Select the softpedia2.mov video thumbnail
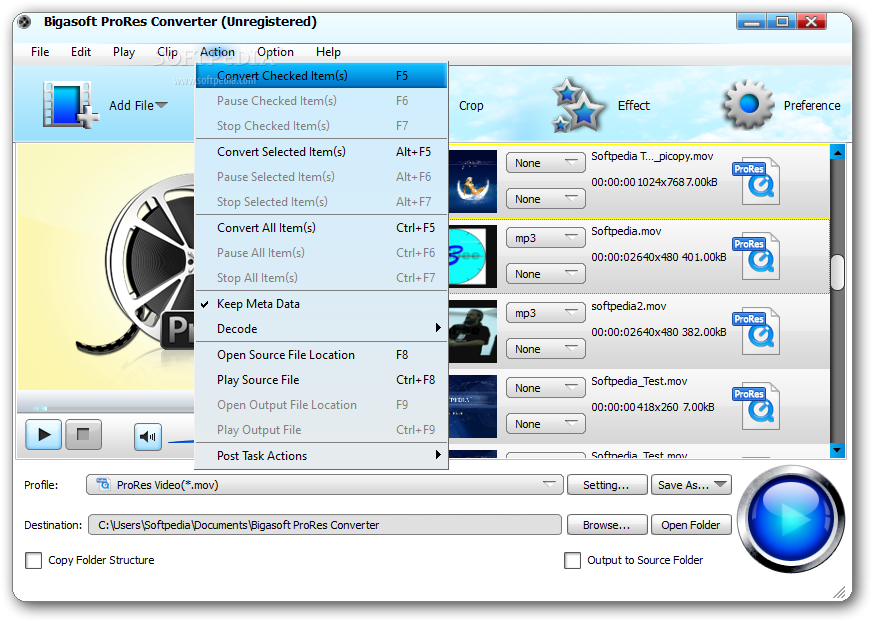Screen dimensions: 873x622 [x=473, y=331]
